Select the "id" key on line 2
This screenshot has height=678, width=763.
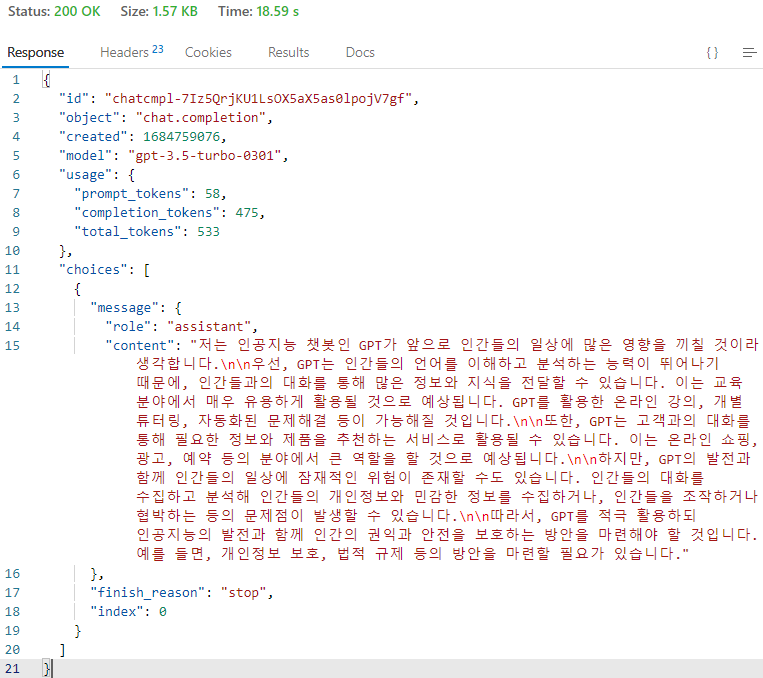coord(74,99)
